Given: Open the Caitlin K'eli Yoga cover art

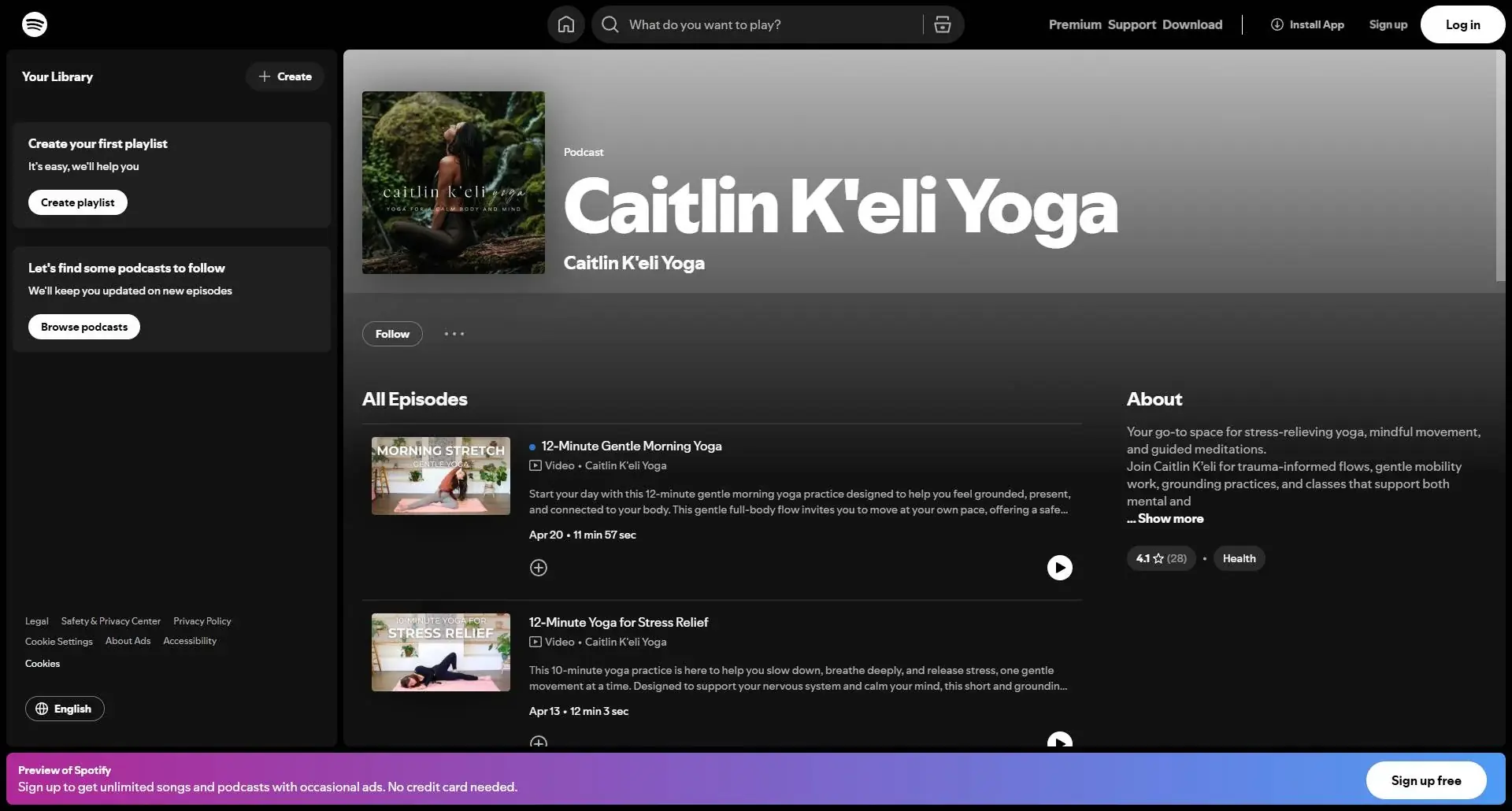Looking at the screenshot, I should (x=454, y=183).
